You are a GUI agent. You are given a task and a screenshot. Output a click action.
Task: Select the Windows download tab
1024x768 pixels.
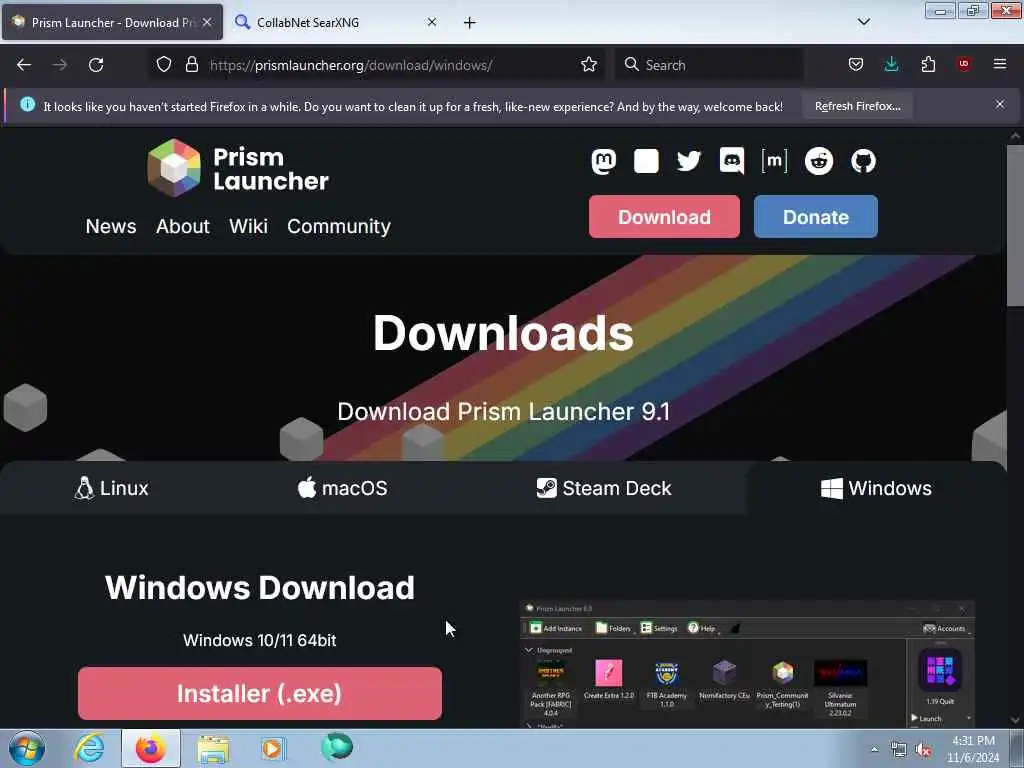coord(876,488)
